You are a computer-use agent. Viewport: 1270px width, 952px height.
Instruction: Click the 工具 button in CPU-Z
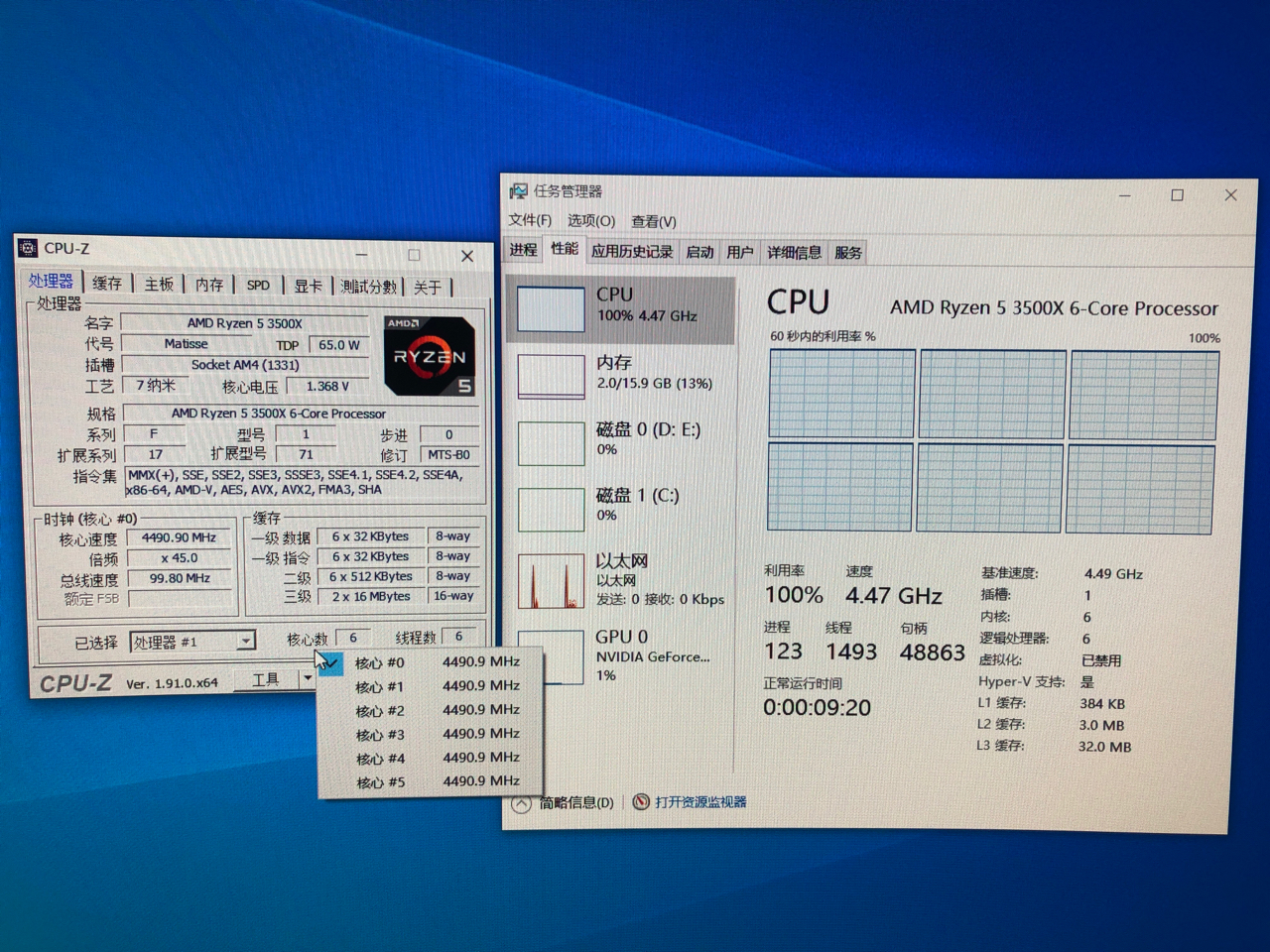pos(266,680)
